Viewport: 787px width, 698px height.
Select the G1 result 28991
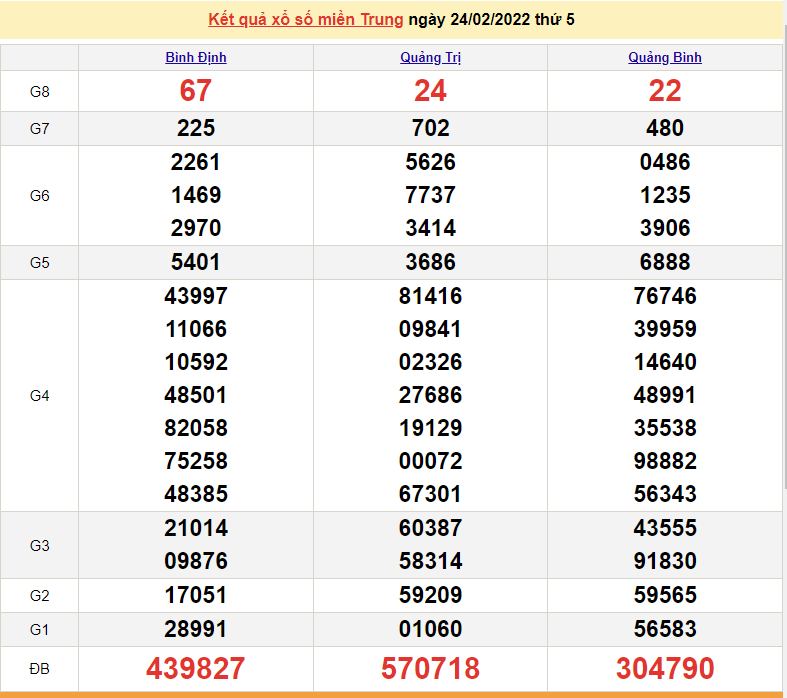pyautogui.click(x=196, y=629)
